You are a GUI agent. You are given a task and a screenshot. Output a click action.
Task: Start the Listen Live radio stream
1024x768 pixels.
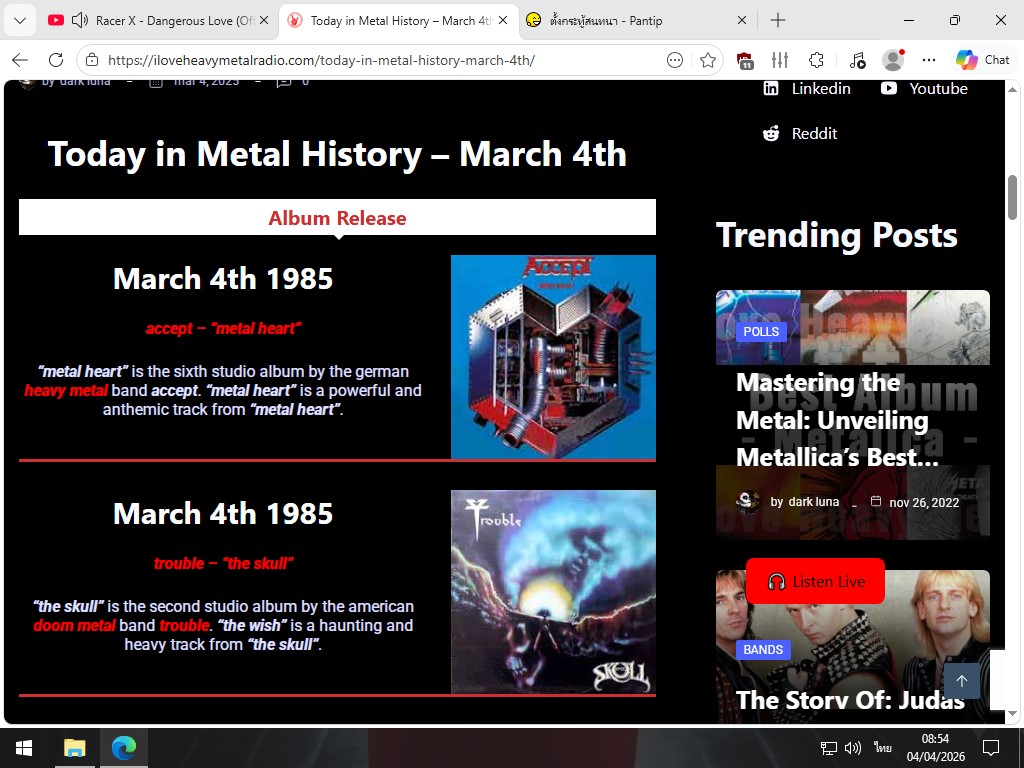point(815,581)
